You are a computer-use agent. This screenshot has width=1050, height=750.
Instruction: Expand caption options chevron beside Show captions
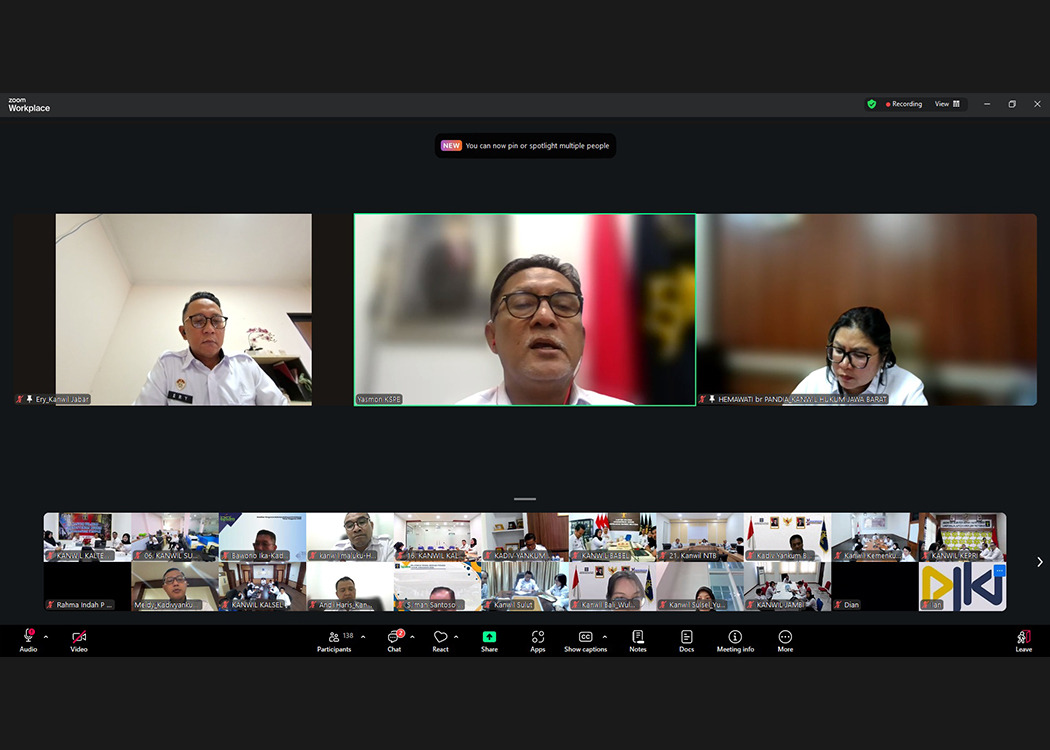click(605, 637)
